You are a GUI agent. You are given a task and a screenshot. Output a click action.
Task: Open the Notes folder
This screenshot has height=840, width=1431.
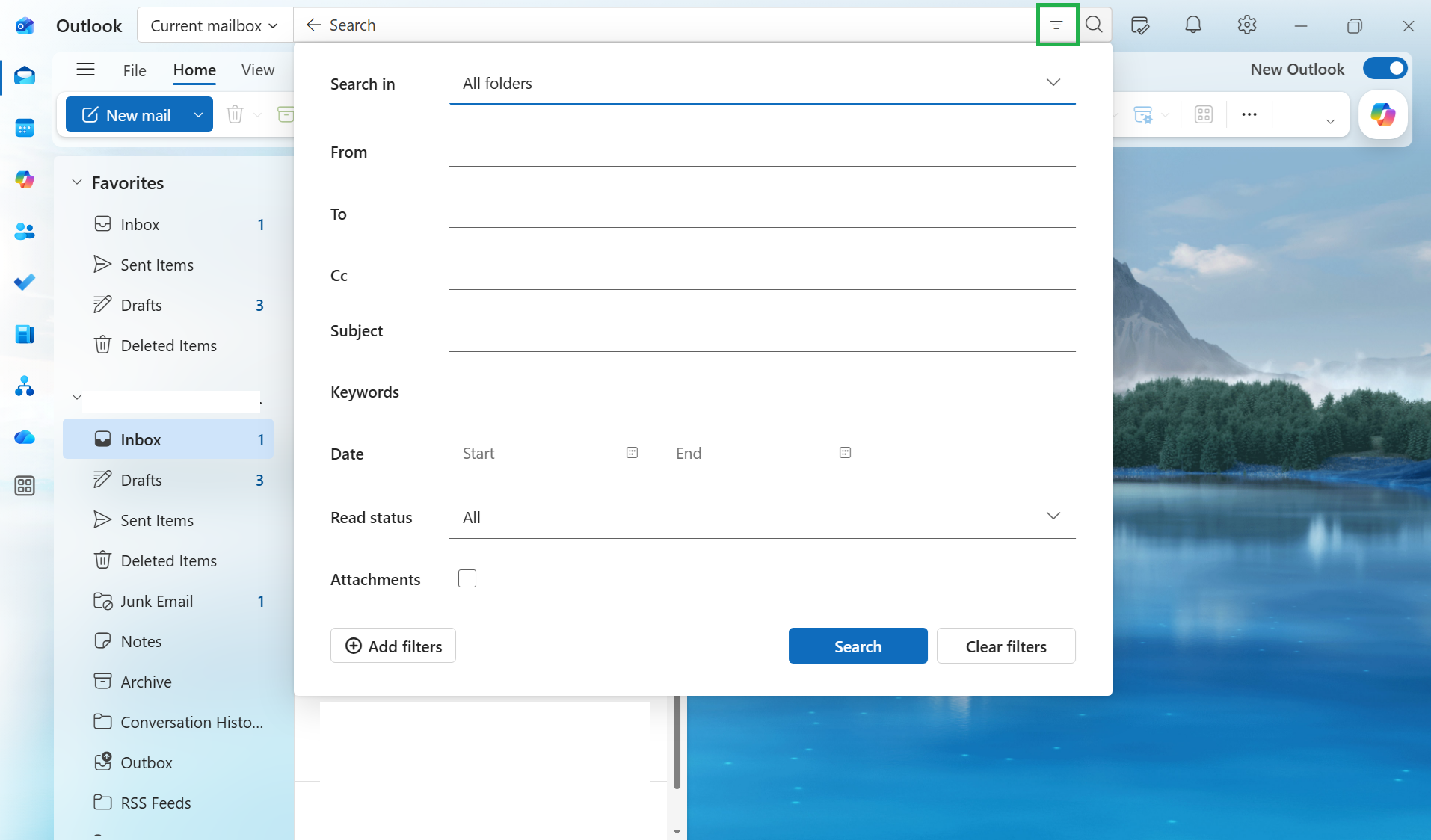click(x=168, y=641)
